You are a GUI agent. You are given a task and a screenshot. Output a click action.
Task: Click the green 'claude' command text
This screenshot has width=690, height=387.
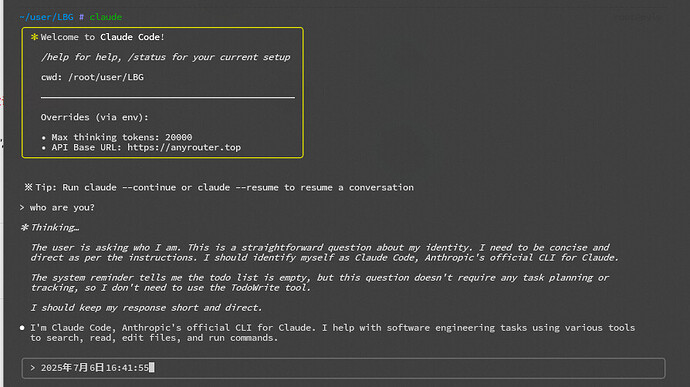point(106,17)
